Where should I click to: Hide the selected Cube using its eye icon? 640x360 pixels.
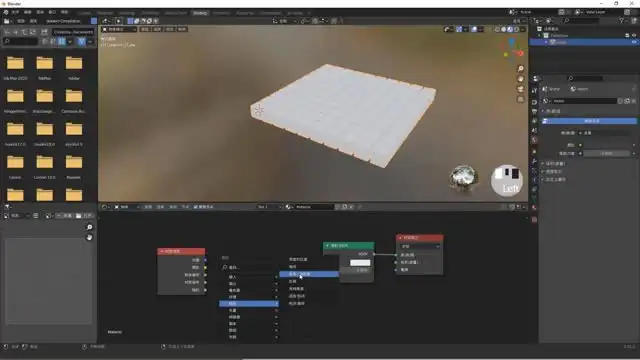pos(634,42)
